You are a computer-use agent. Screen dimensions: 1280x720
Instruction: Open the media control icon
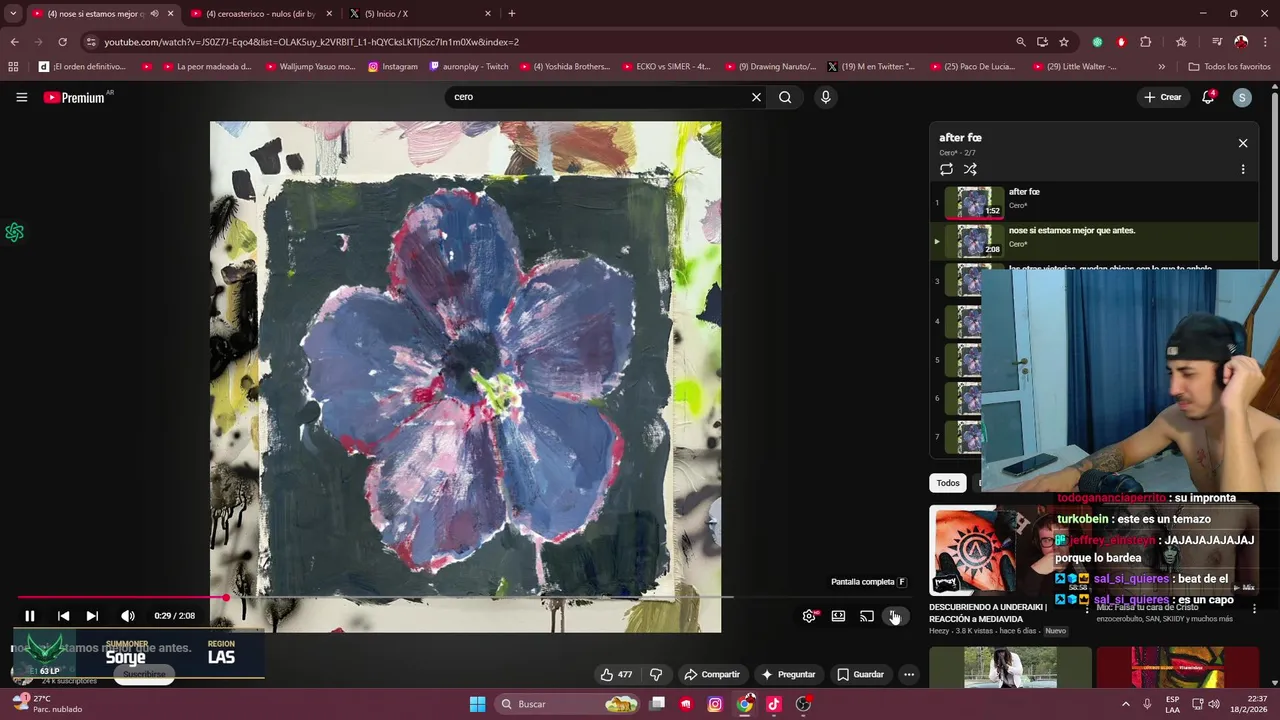pos(1217,42)
